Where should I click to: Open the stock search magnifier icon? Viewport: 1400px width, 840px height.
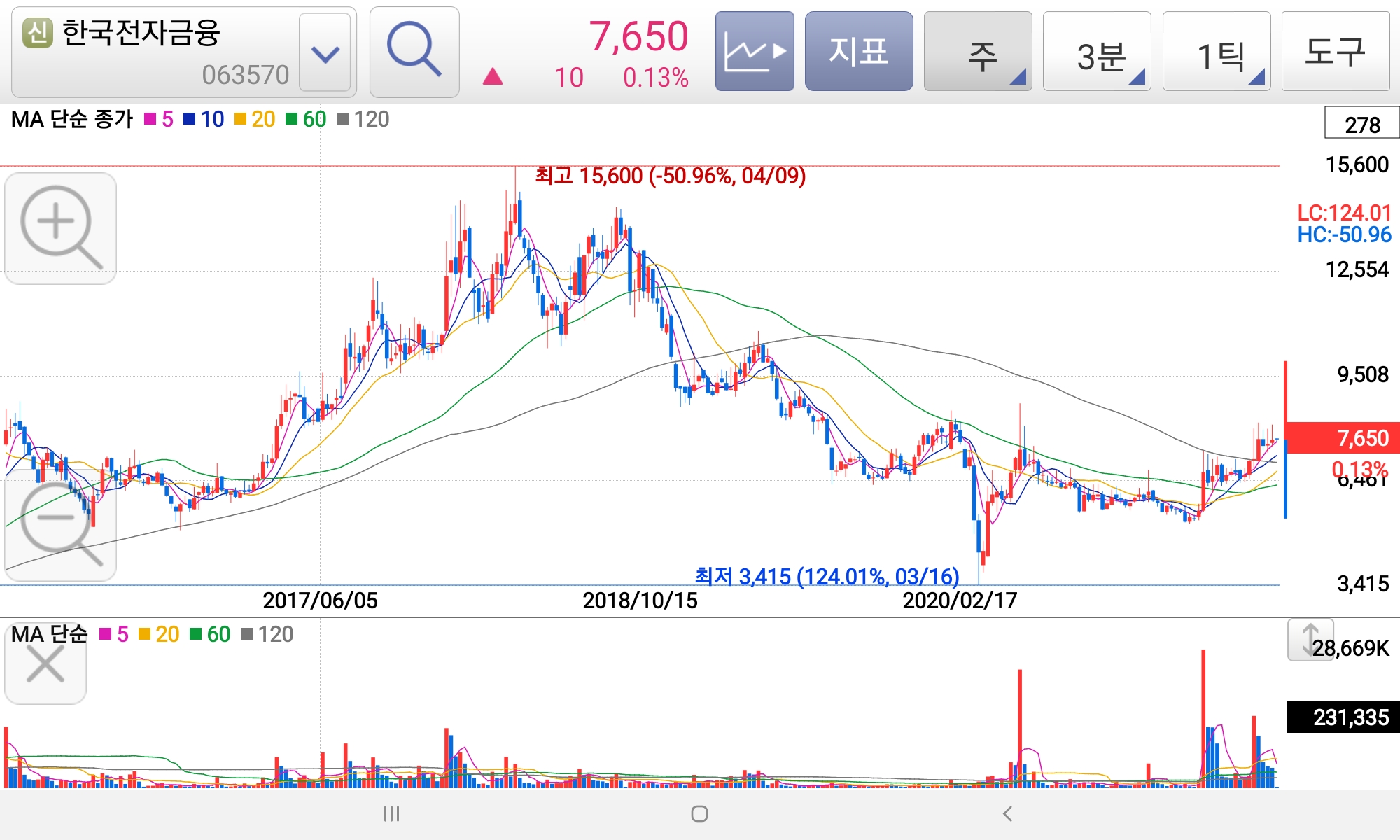click(x=414, y=51)
